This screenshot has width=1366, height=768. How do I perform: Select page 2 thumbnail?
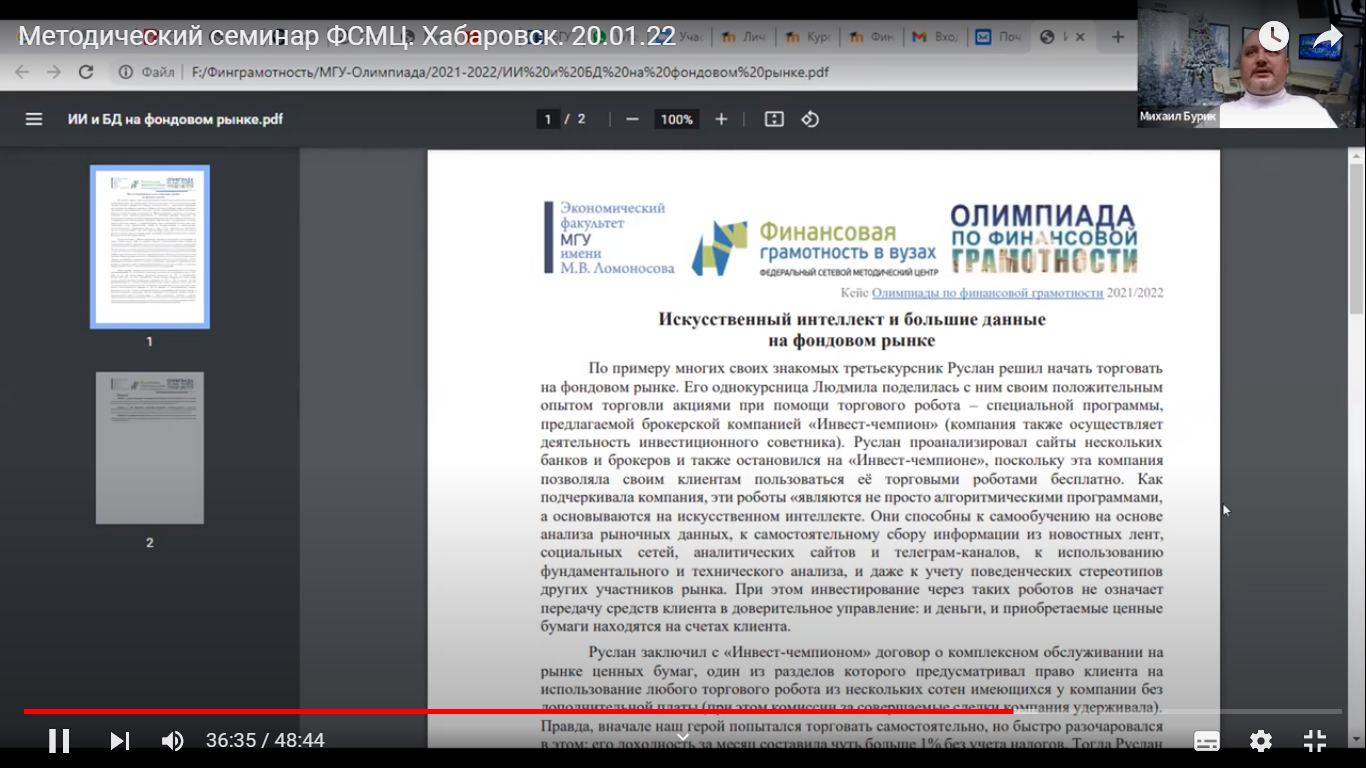pyautogui.click(x=150, y=448)
